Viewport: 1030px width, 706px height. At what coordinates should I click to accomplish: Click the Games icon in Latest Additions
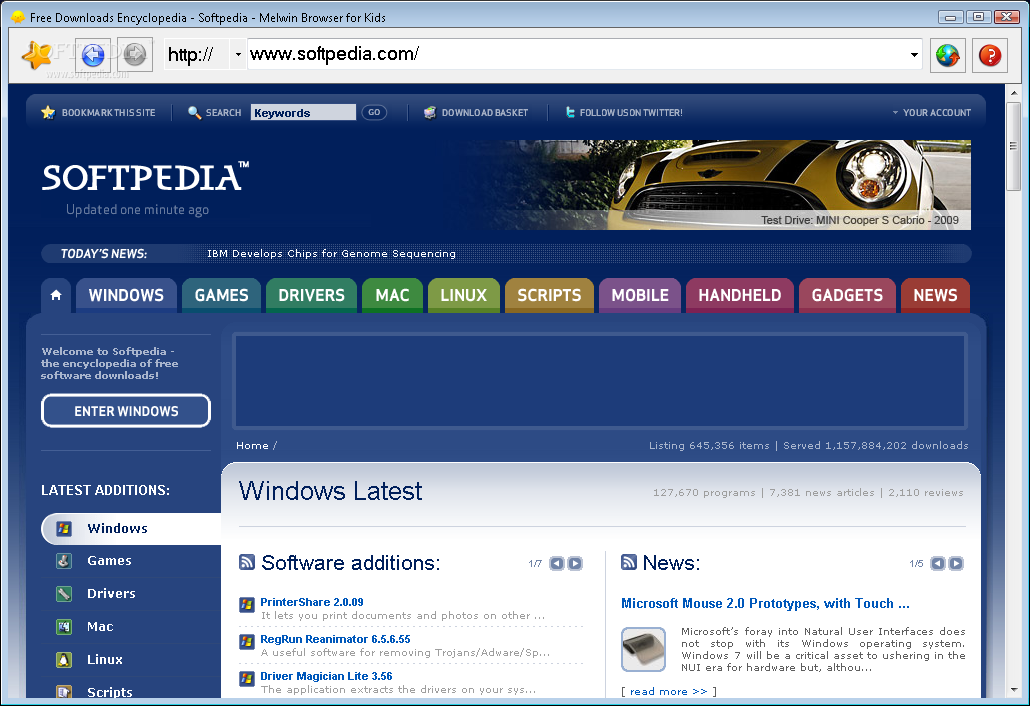[x=64, y=561]
